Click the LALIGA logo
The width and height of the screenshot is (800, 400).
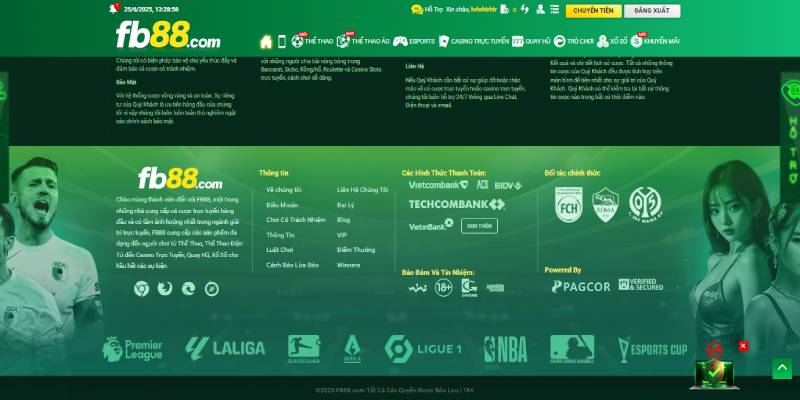pos(225,348)
